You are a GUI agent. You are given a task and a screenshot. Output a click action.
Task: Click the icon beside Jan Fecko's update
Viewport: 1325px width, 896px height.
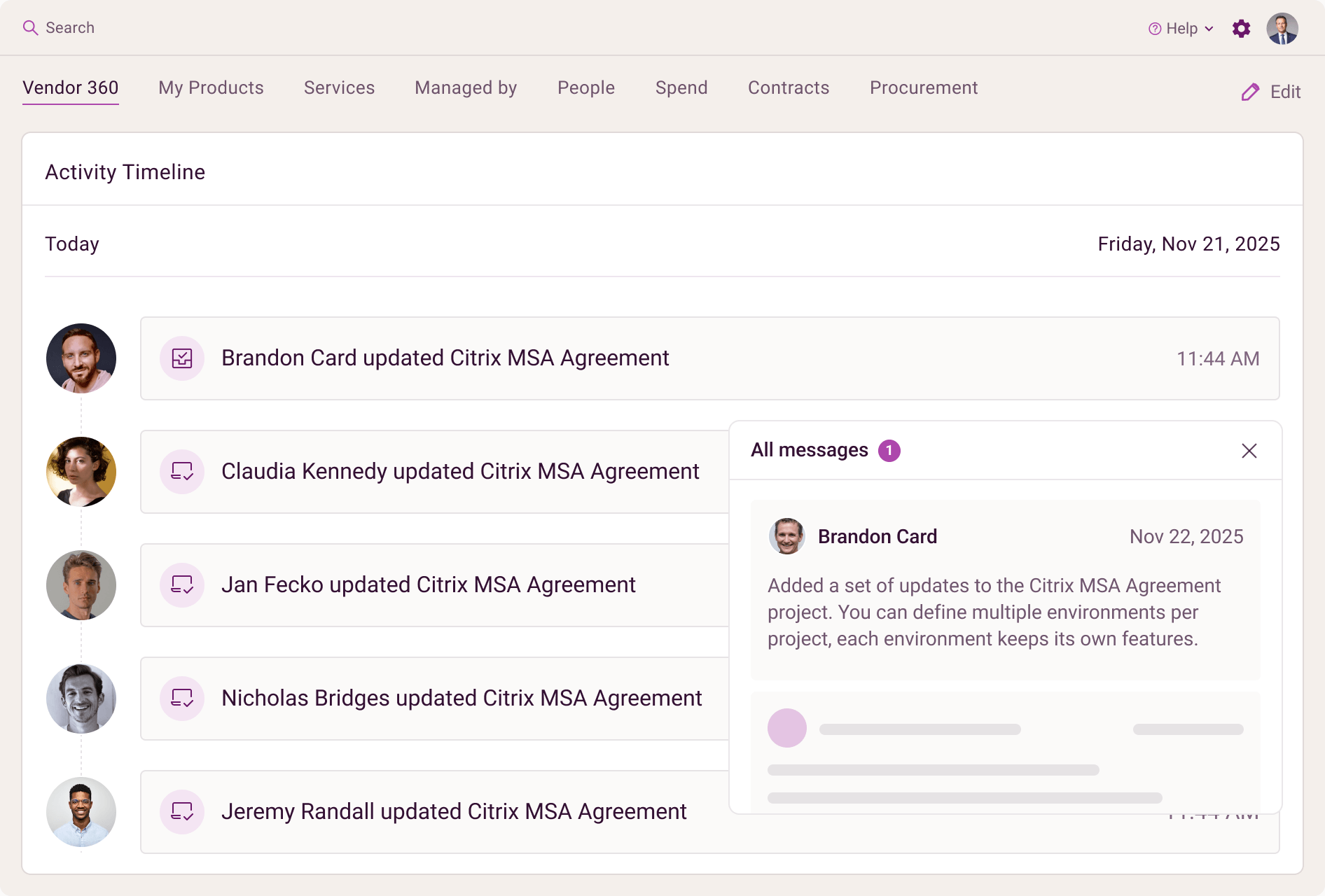(x=182, y=585)
